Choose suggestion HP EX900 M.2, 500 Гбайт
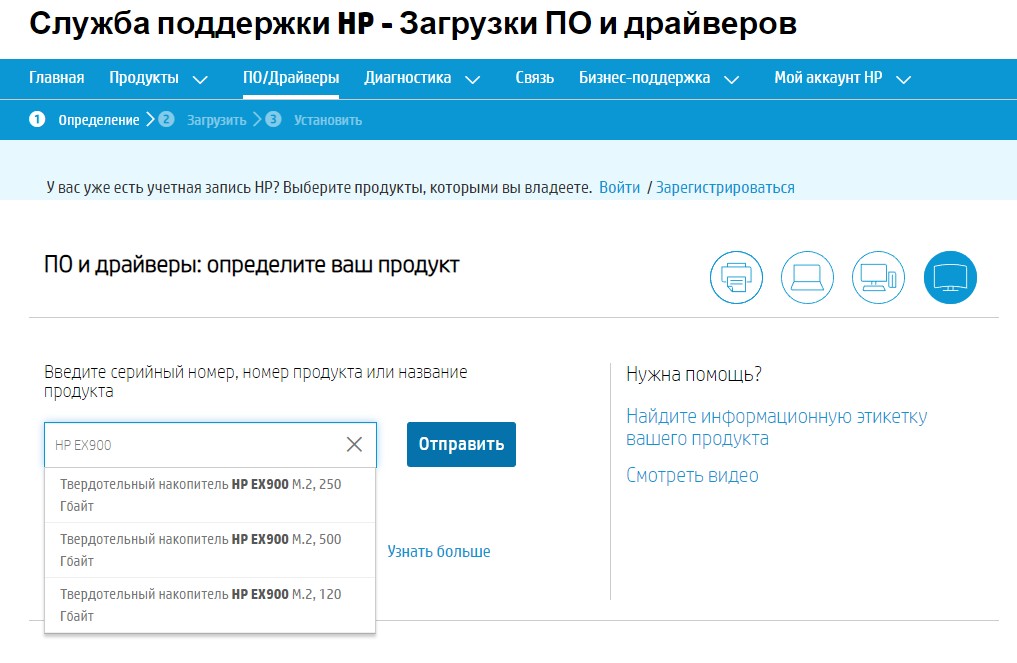Screen dimensions: 1017x663 (210, 550)
